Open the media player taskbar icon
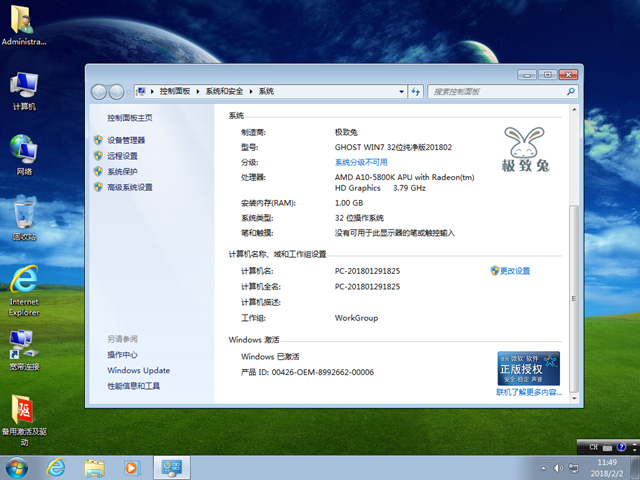Screen dimensions: 640x480 click(133, 468)
